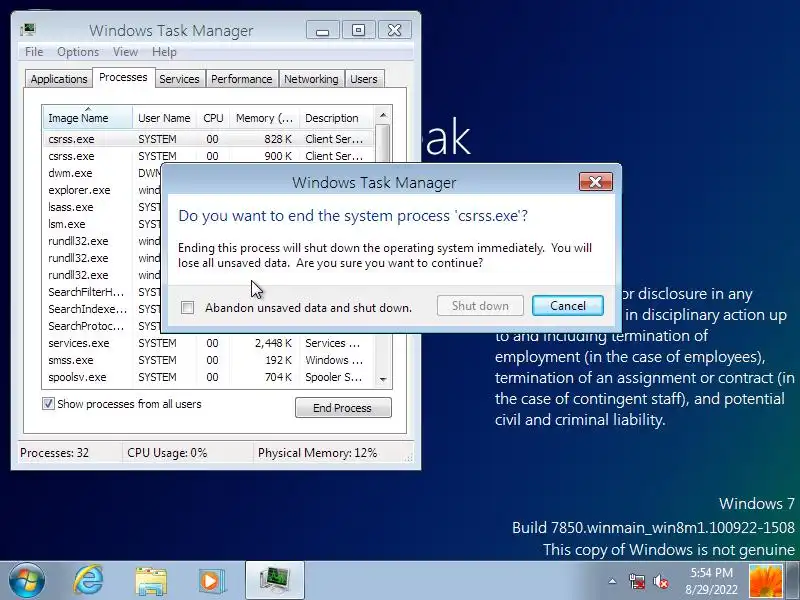Click the Task Manager title bar icon
This screenshot has height=600, width=800.
[x=28, y=30]
